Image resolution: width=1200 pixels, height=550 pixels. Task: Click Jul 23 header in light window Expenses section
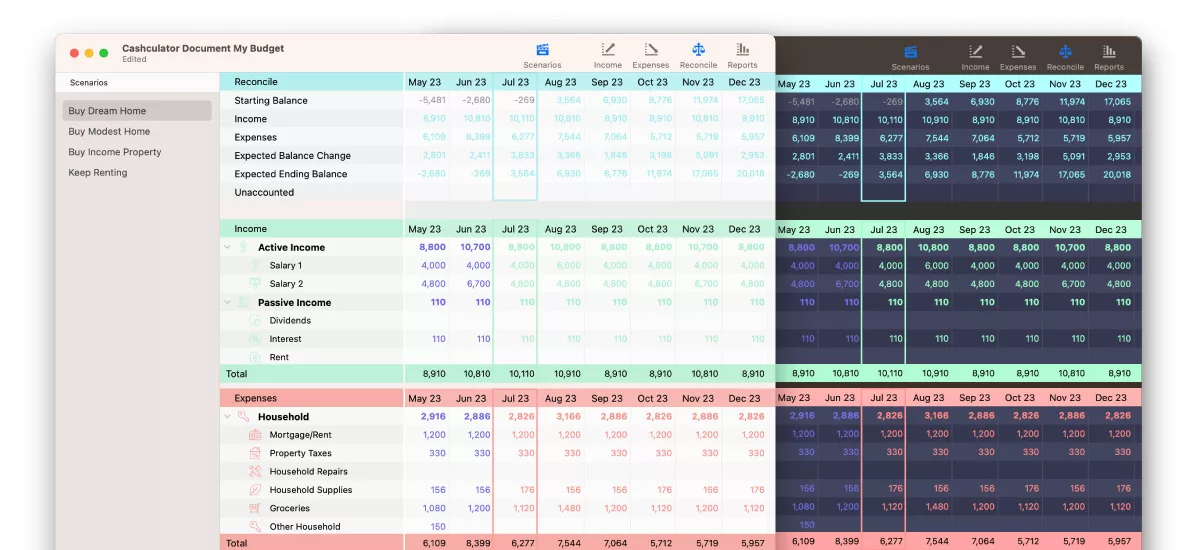[516, 398]
